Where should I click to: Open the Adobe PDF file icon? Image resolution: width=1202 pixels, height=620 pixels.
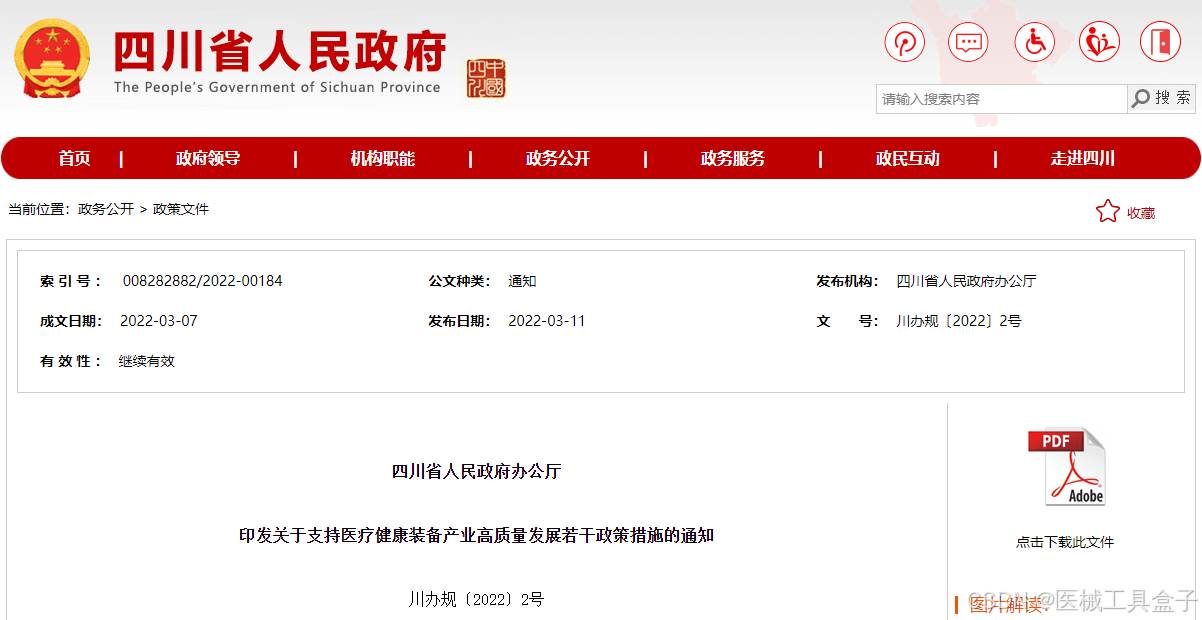[x=1066, y=467]
